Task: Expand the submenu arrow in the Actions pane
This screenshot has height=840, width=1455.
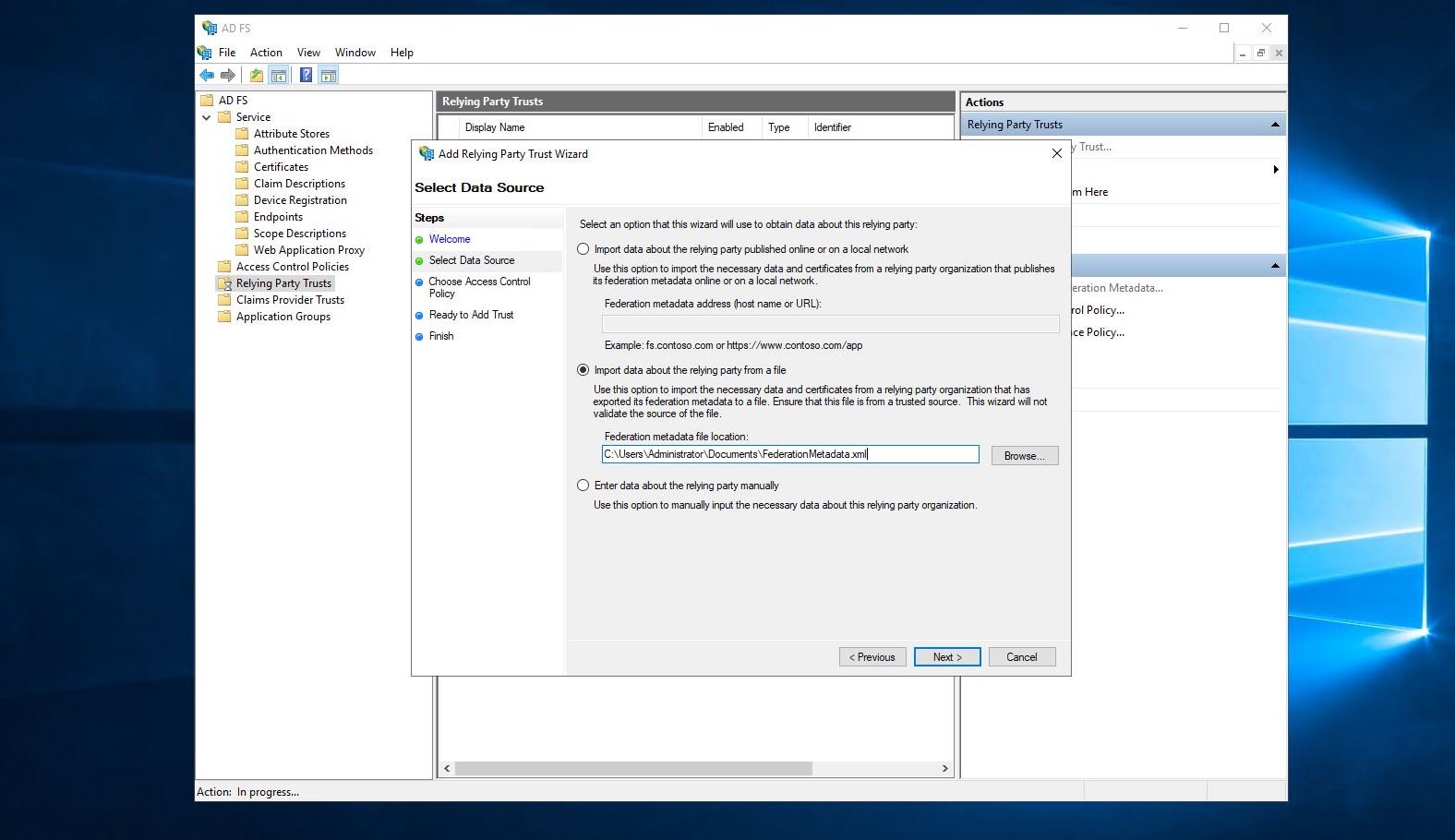Action: (x=1276, y=170)
